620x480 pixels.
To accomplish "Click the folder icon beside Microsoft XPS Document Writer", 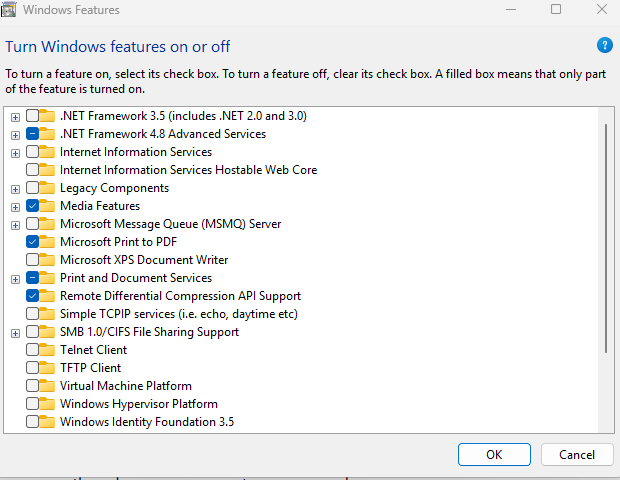I will pos(48,260).
